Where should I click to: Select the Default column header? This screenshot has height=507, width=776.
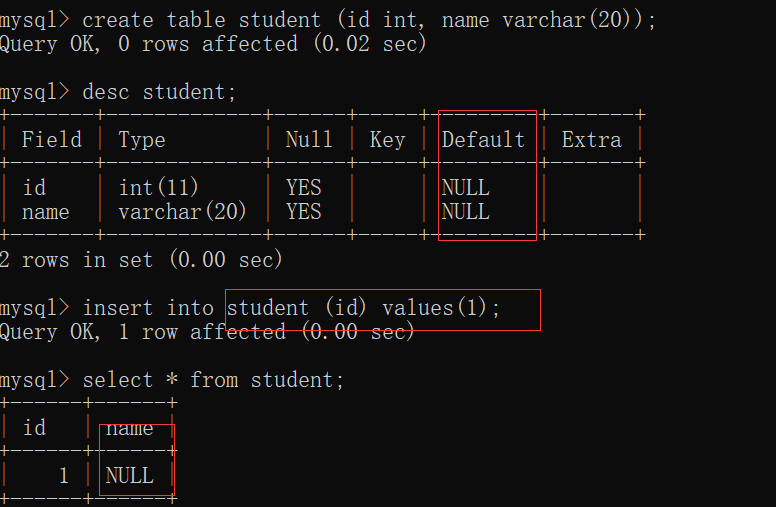coord(483,140)
